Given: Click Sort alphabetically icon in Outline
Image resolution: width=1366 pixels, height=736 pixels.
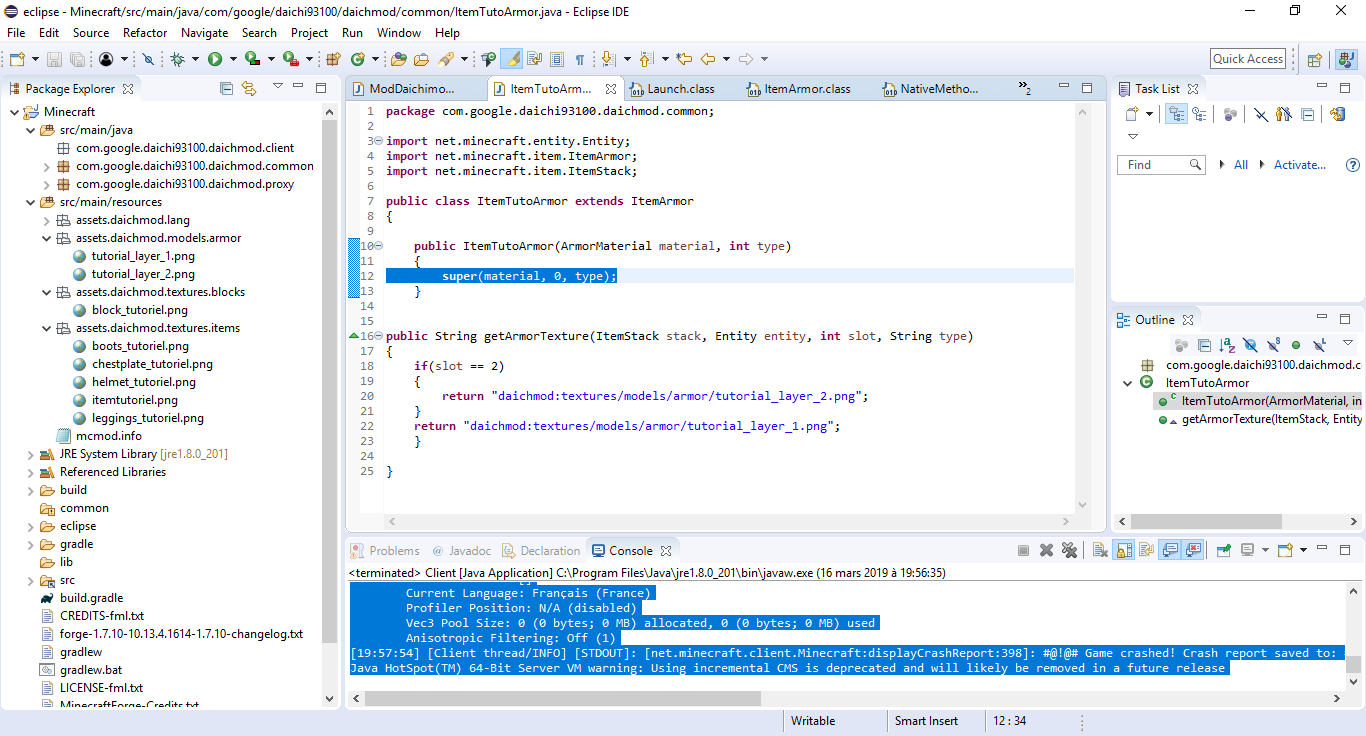Looking at the screenshot, I should (x=1227, y=346).
